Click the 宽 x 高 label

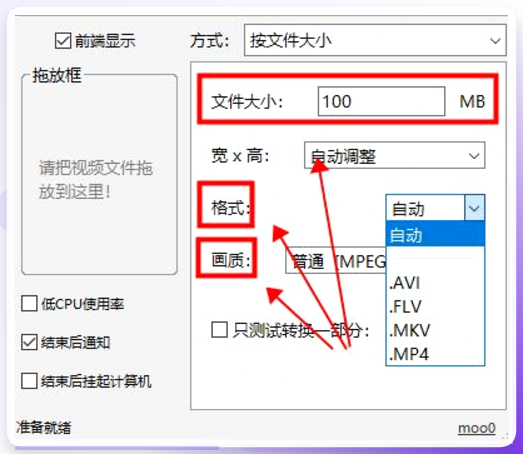pos(240,155)
